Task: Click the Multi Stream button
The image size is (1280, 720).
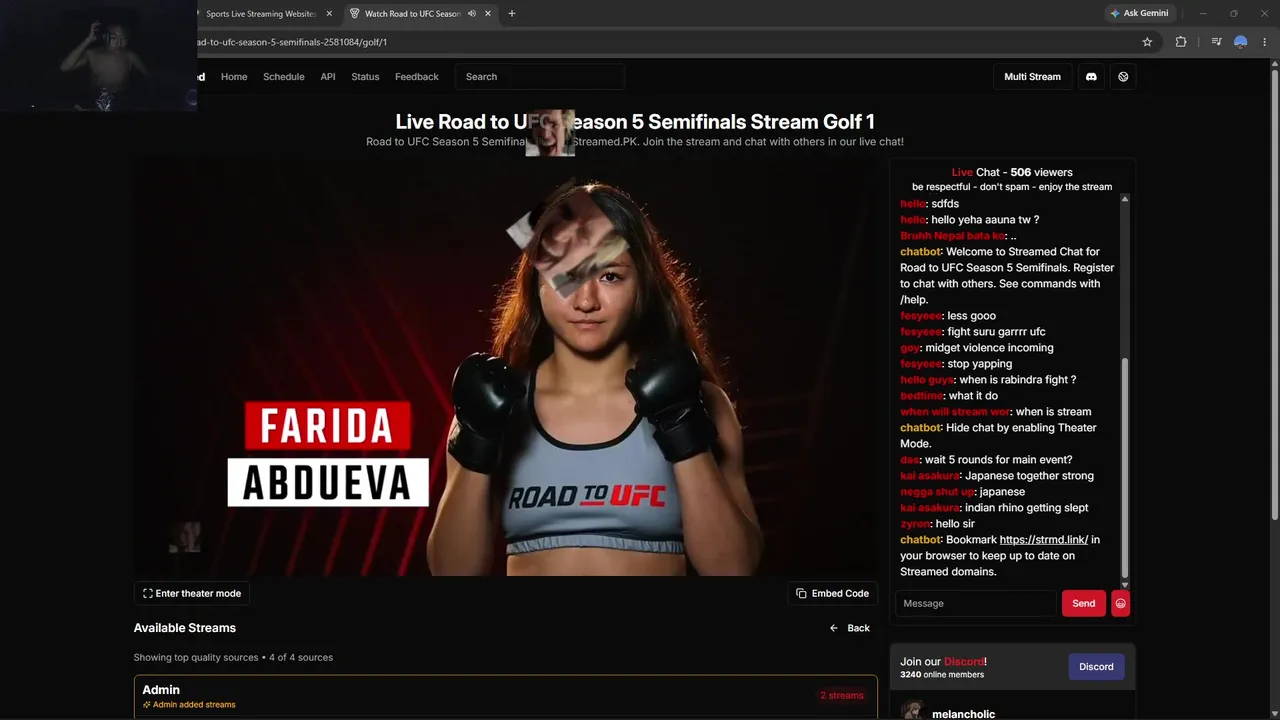Action: [1032, 77]
